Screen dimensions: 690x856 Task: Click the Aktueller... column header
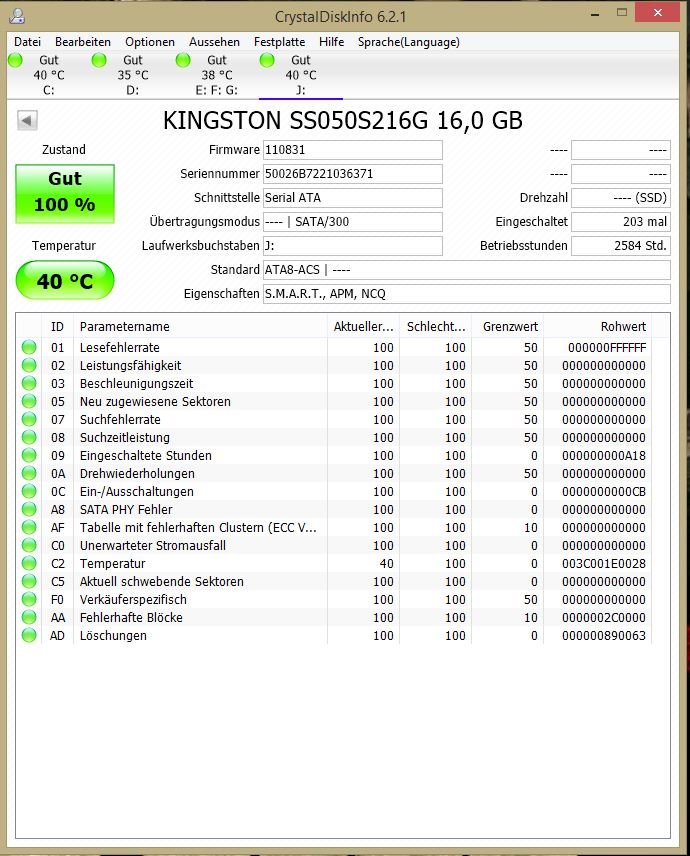(364, 326)
